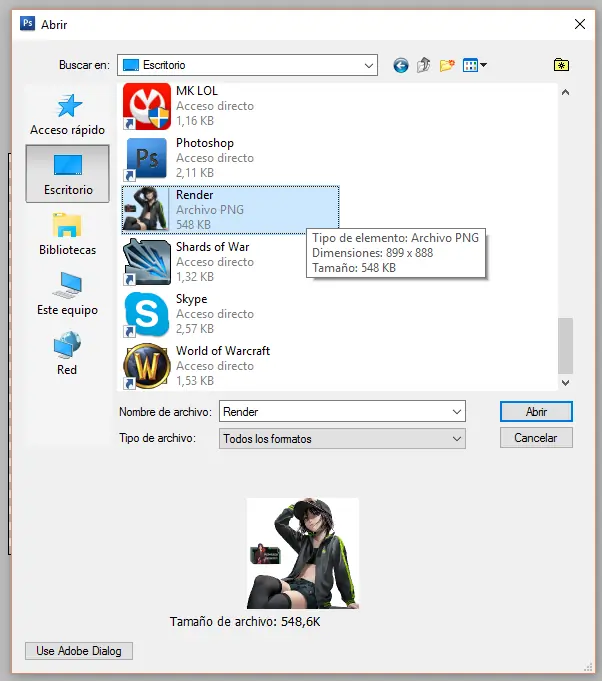Close the Abrir dialog
The width and height of the screenshot is (602, 681).
pos(580,24)
